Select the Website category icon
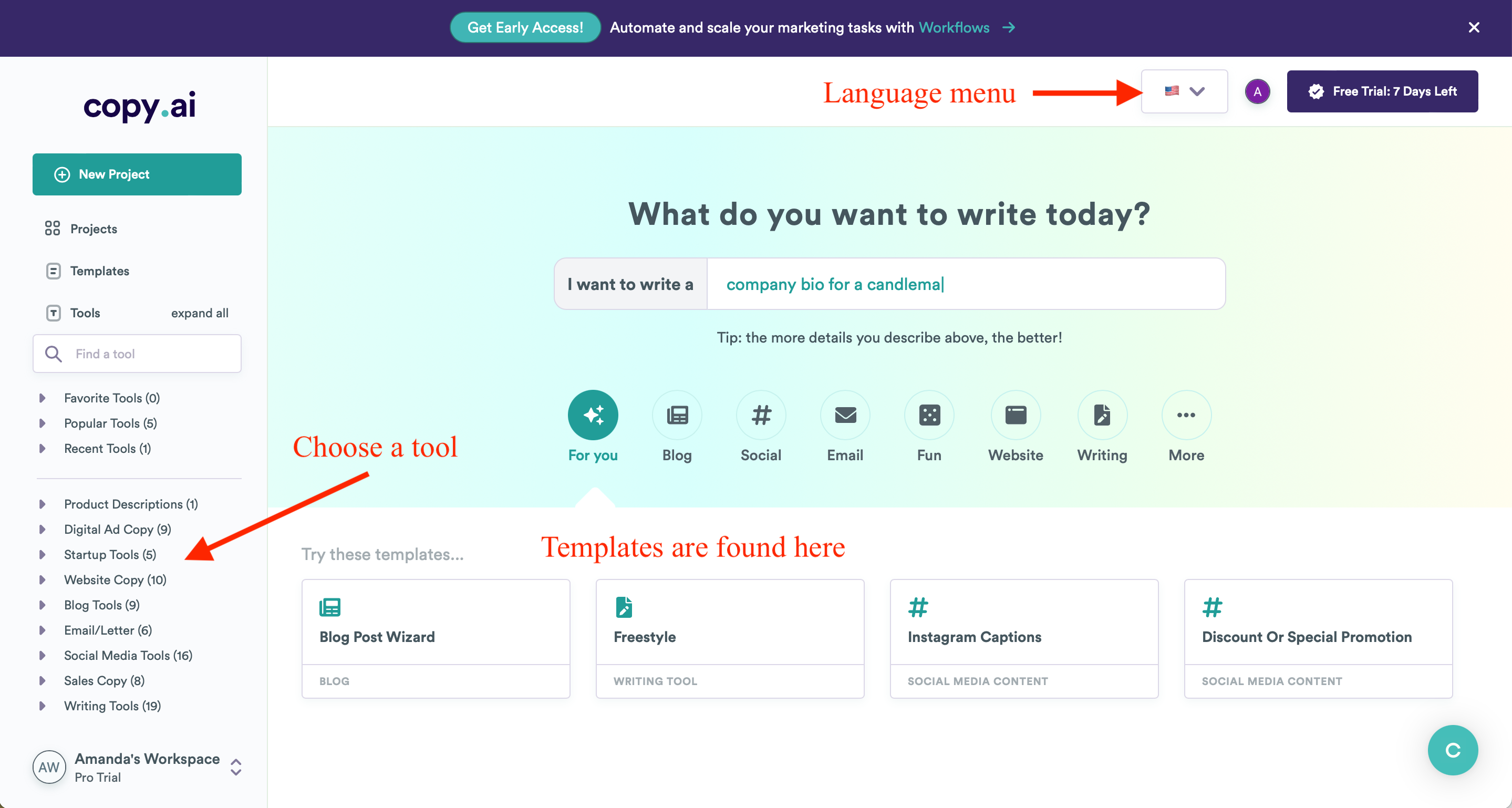1512x808 pixels. click(1016, 415)
